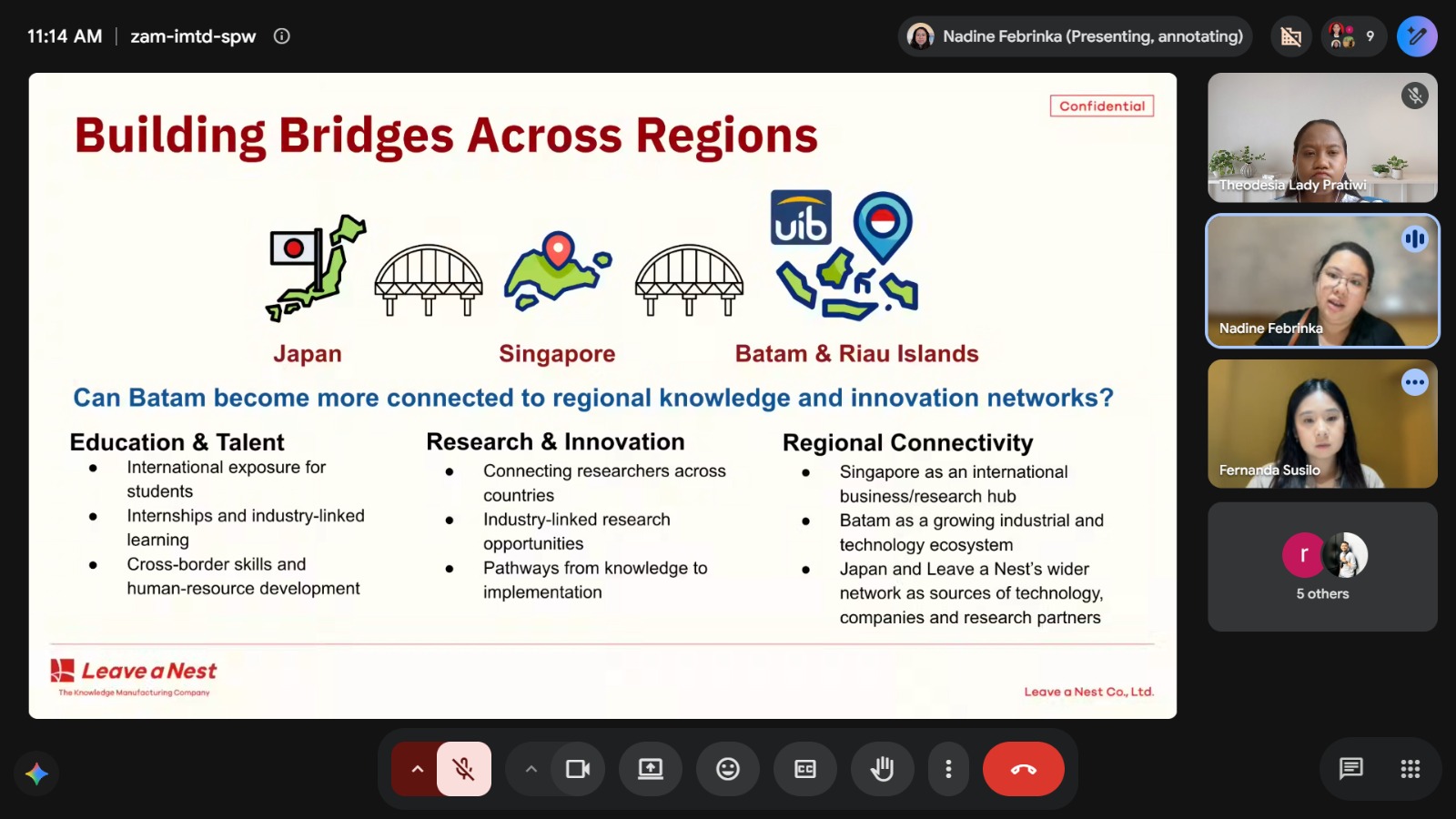Click bullet Batam as a growing industrial ecosystem
Screen dimensions: 1456x819
click(x=972, y=532)
